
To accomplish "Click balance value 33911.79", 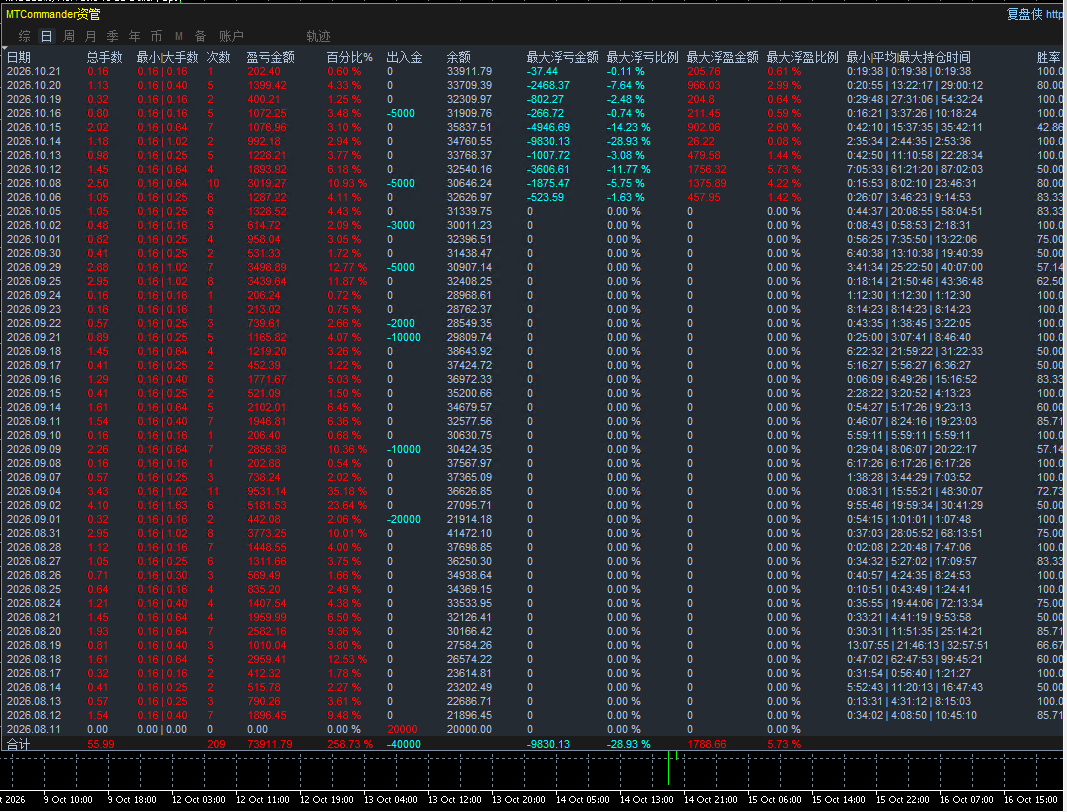I will (x=470, y=71).
